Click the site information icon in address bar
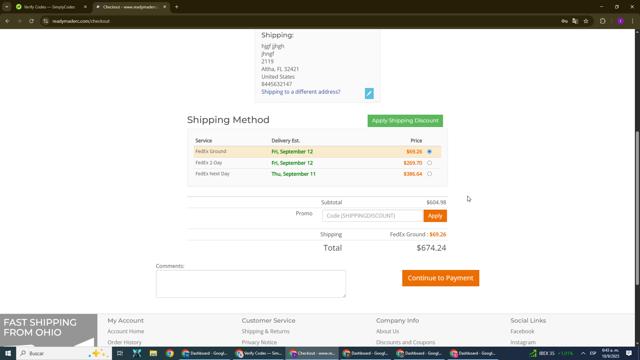The width and height of the screenshot is (640, 360). [46, 21]
